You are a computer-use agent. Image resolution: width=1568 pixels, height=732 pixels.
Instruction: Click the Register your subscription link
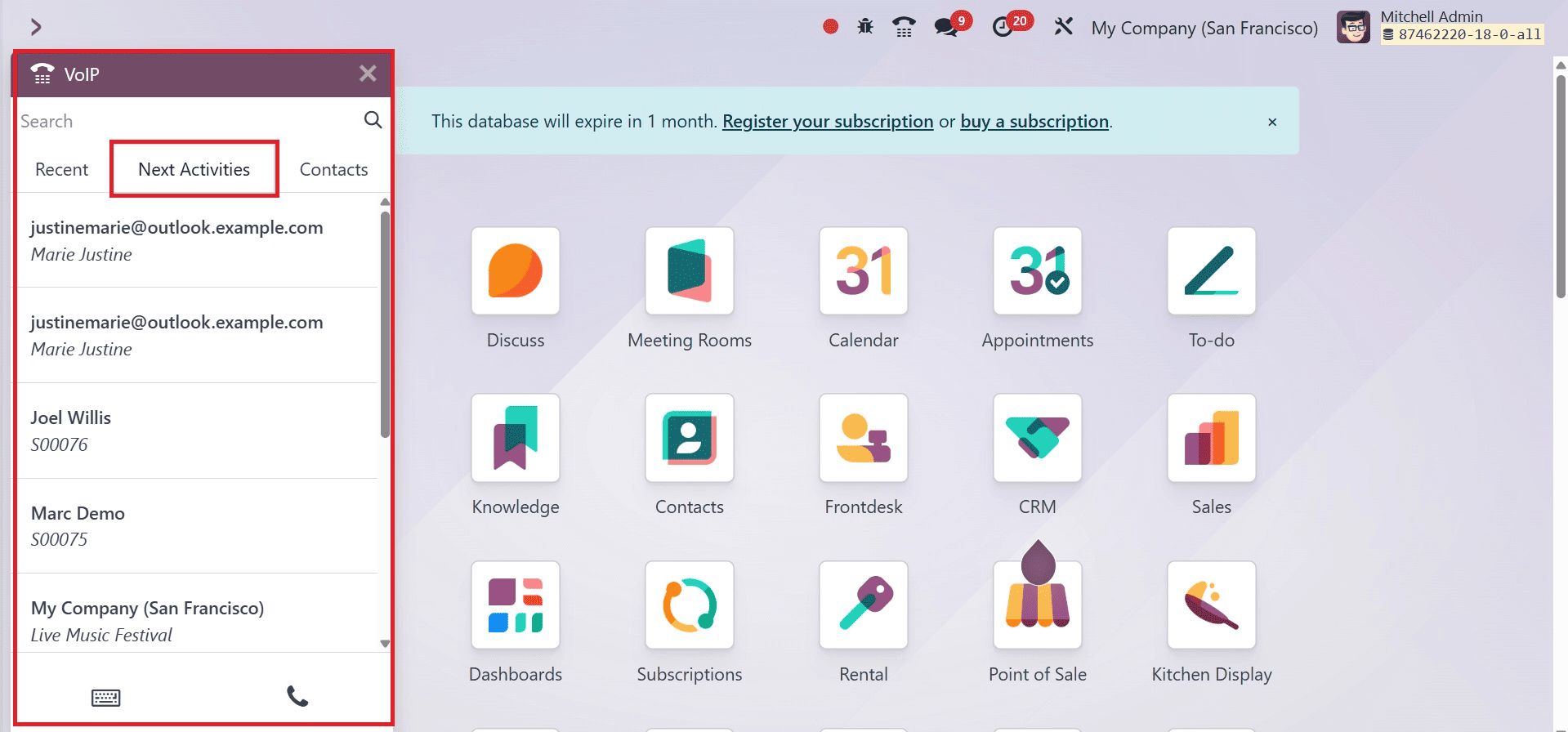coord(827,122)
